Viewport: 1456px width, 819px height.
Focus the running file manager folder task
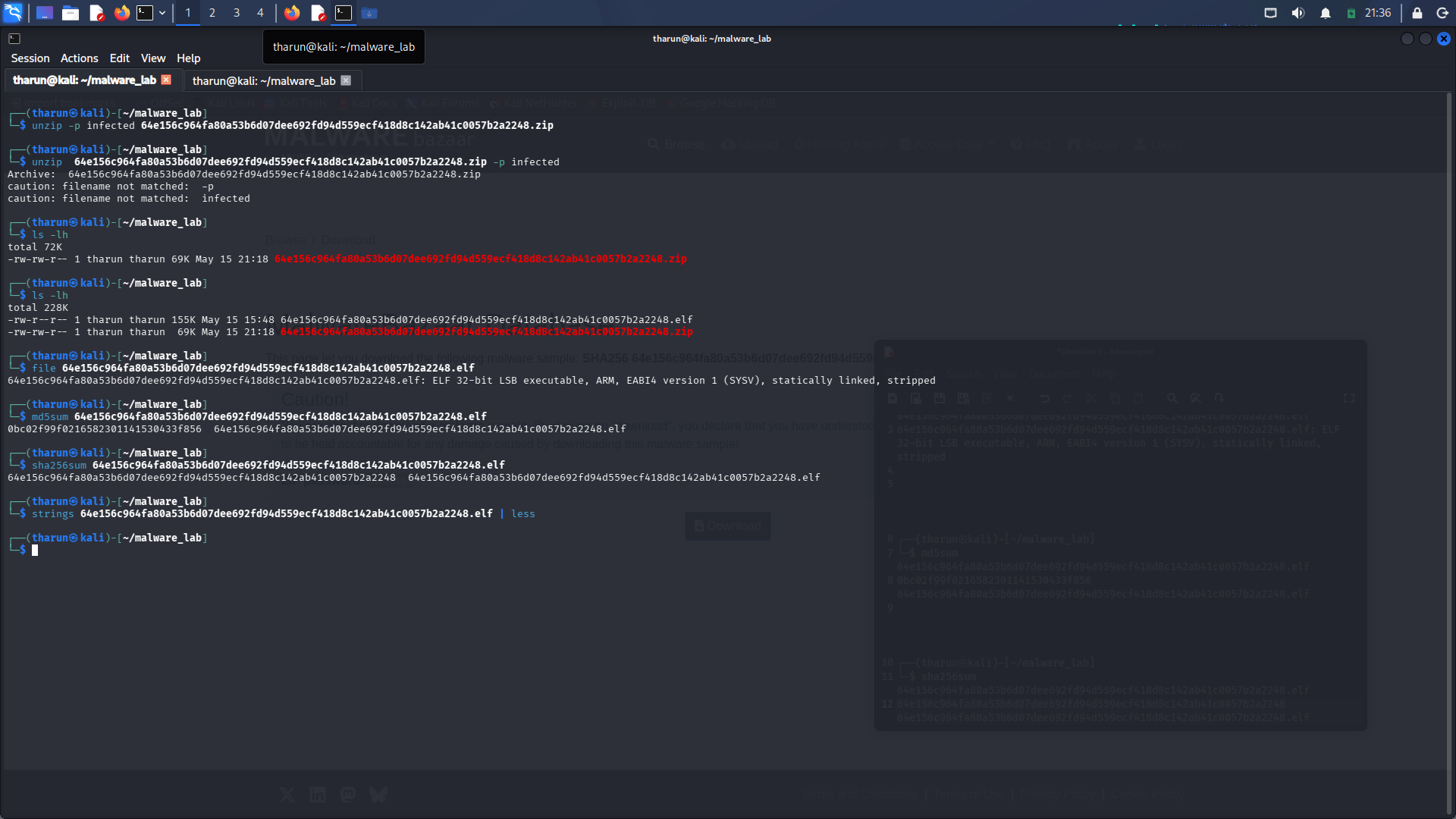[369, 13]
